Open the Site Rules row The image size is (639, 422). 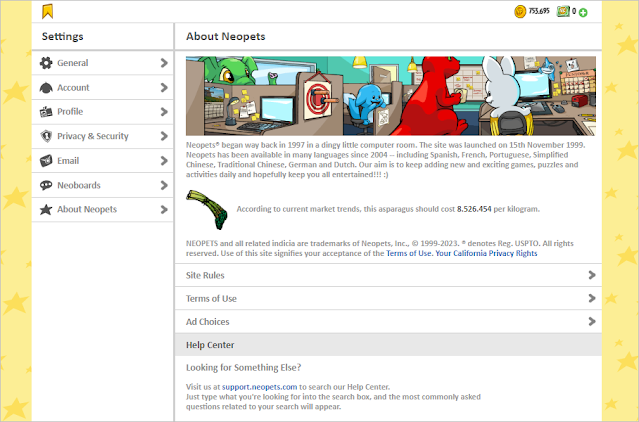[x=388, y=275]
